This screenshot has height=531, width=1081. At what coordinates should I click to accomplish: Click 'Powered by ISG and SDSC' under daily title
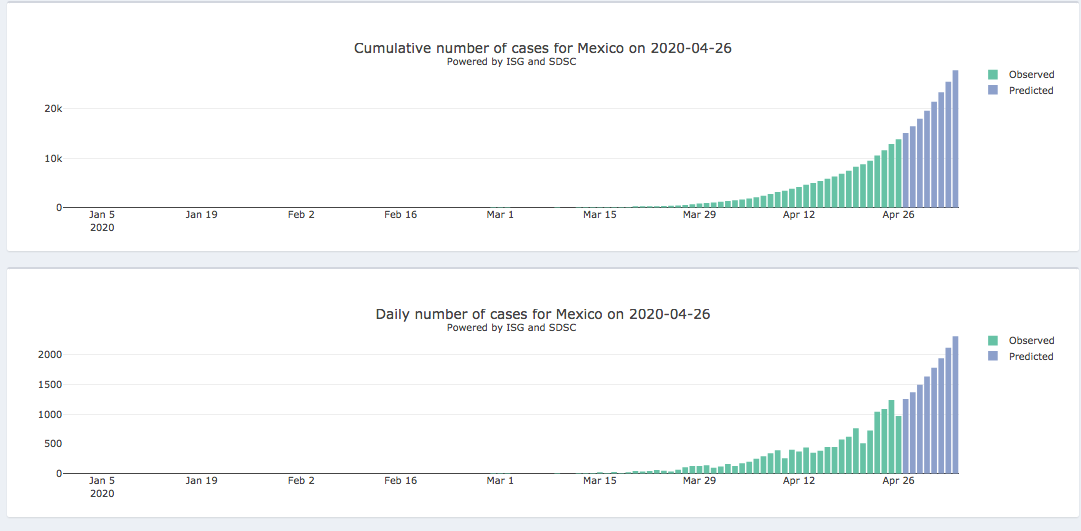coord(511,328)
